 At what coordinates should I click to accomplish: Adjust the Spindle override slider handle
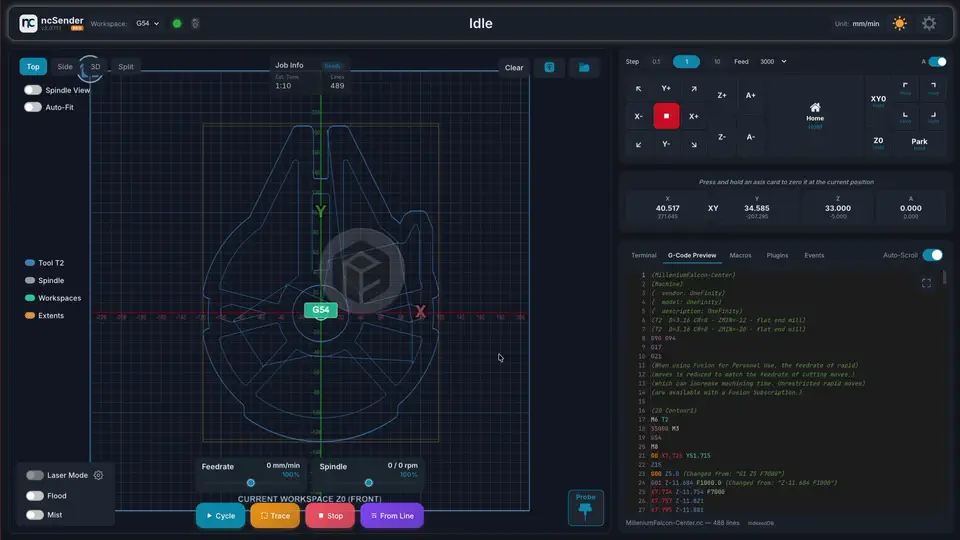pyautogui.click(x=369, y=483)
